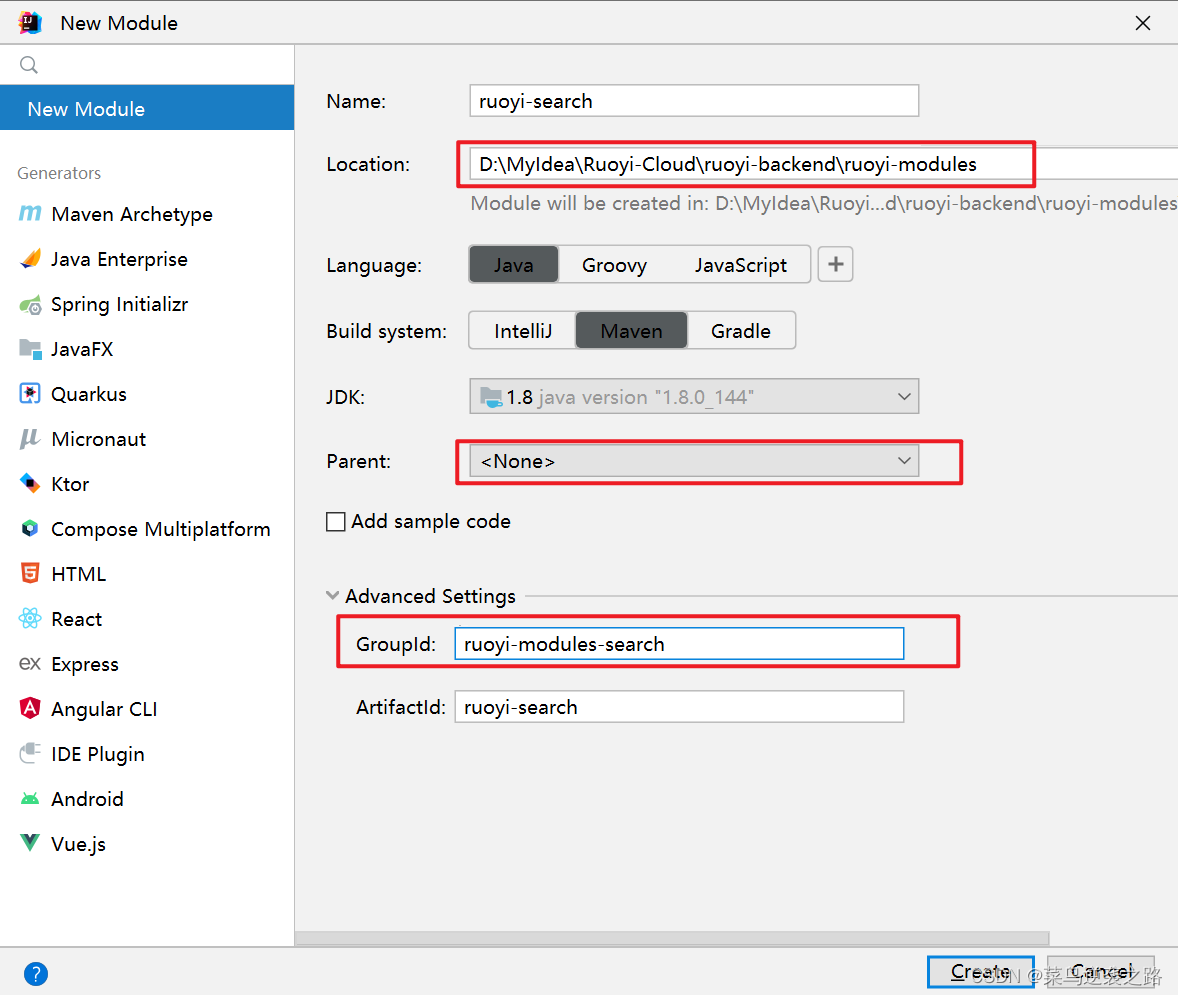The image size is (1178, 995).
Task: Click the Vue.js logo icon
Action: 30,843
